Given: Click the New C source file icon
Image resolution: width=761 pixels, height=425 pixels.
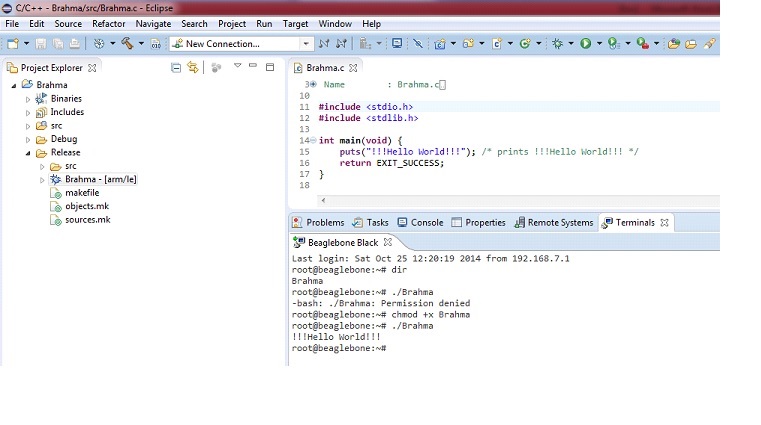Looking at the screenshot, I should [496, 44].
